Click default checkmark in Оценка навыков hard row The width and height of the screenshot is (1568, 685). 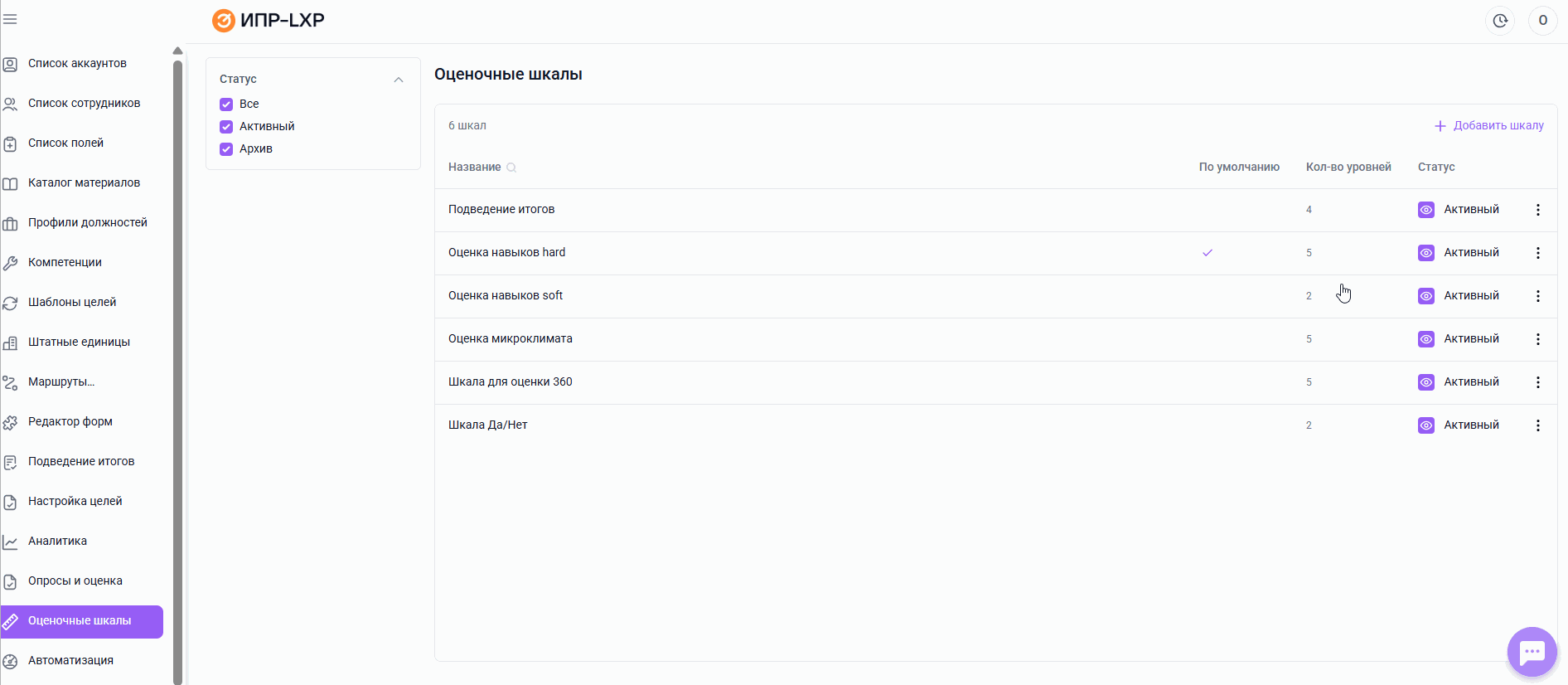(1207, 253)
